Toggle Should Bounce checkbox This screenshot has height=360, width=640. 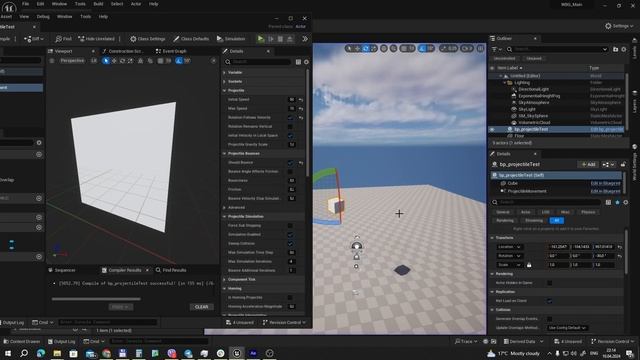(290, 162)
